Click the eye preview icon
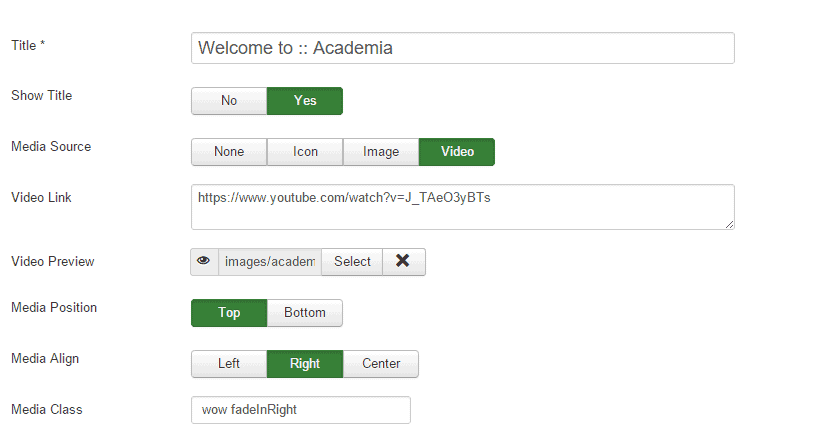Screen dimensions: 837x433 [x=204, y=262]
